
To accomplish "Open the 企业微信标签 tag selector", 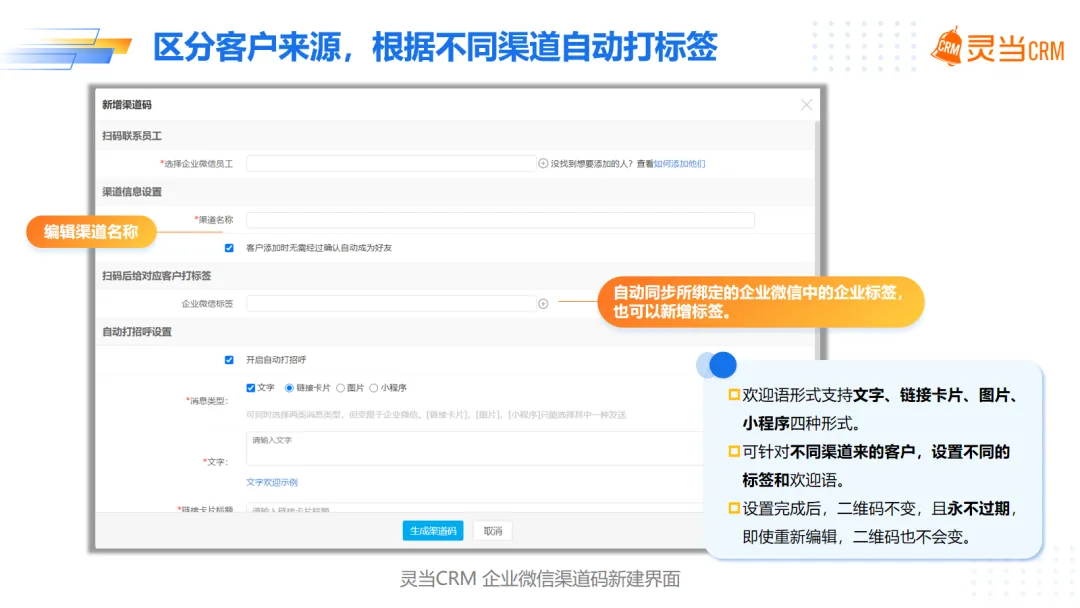I will (x=390, y=304).
